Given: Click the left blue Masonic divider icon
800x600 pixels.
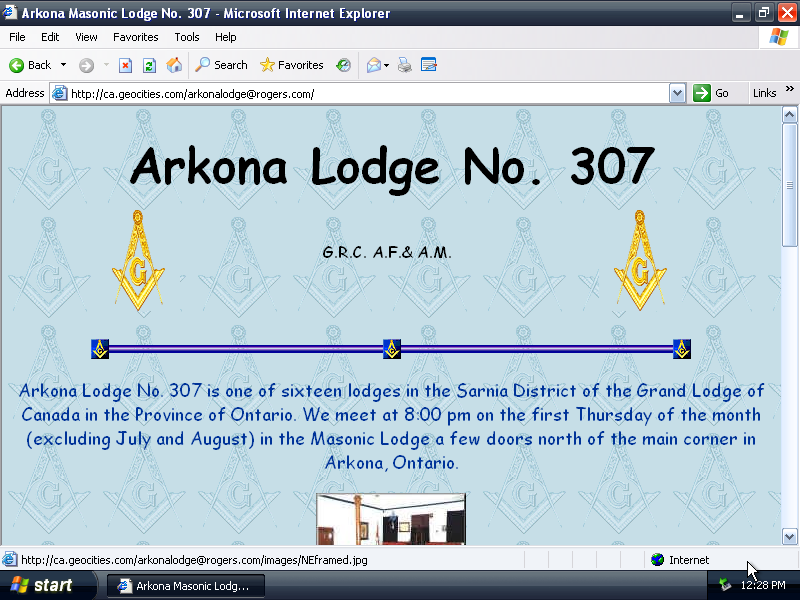Looking at the screenshot, I should pyautogui.click(x=100, y=349).
